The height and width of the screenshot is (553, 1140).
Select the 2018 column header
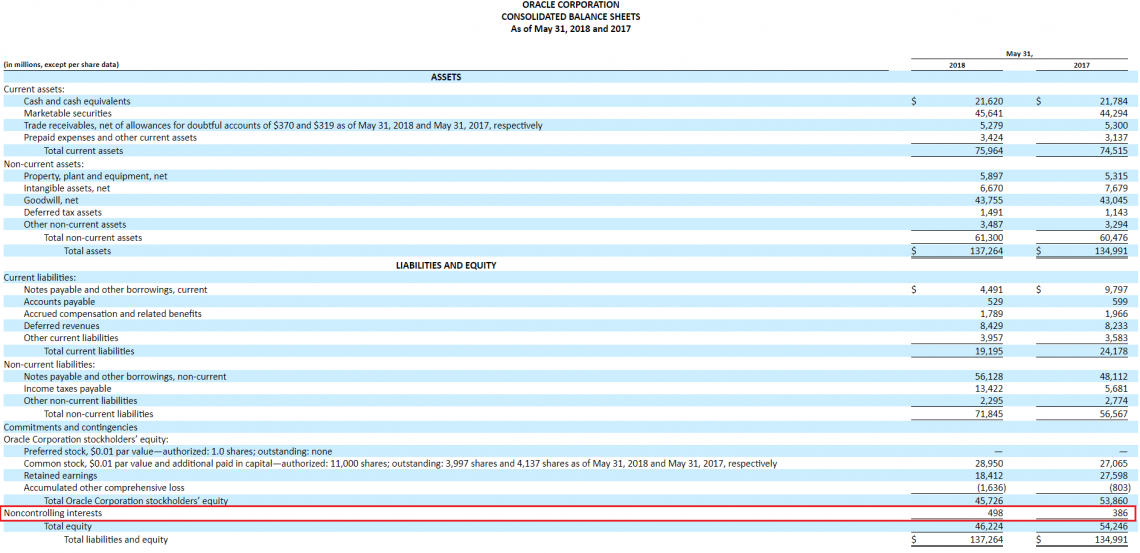[957, 65]
